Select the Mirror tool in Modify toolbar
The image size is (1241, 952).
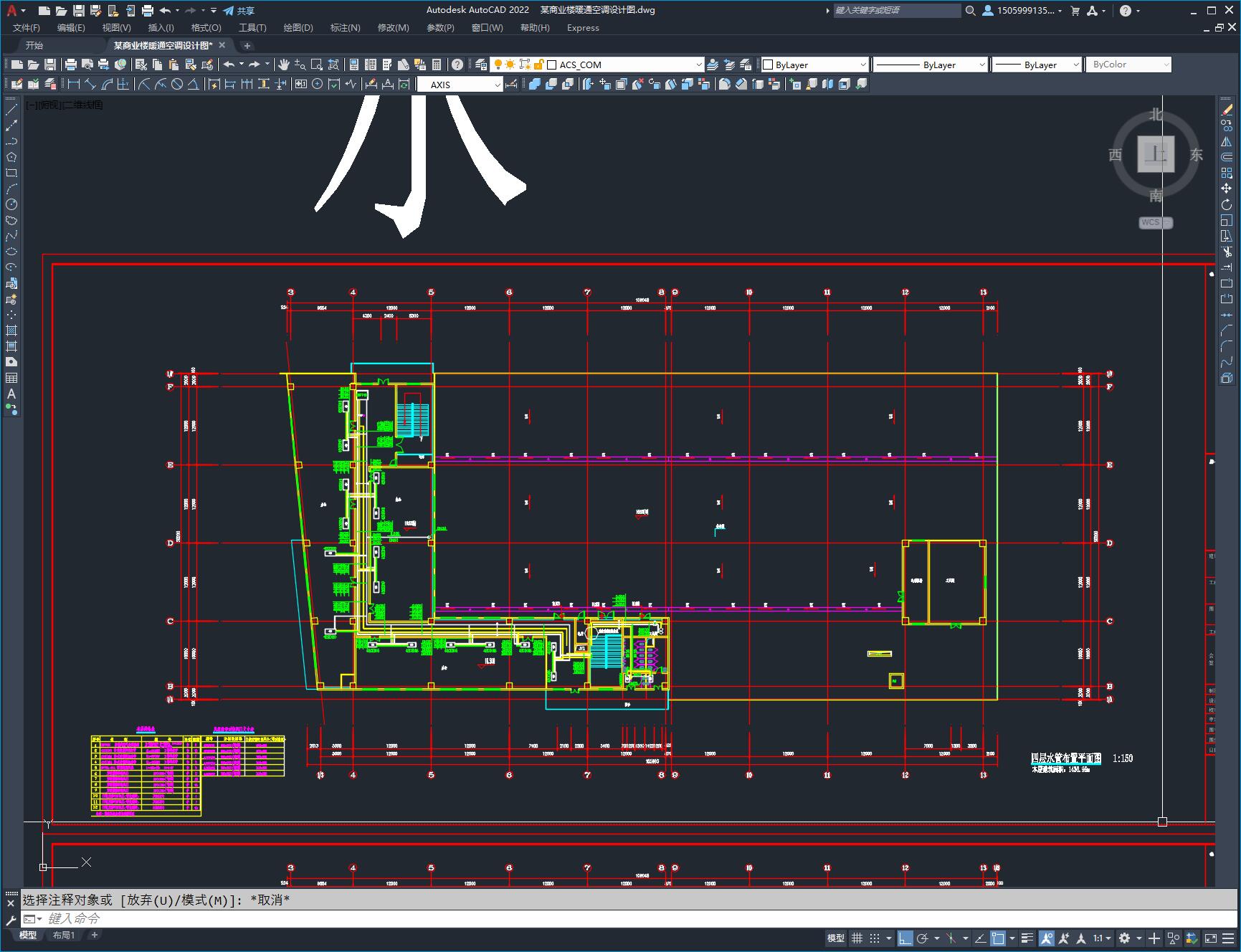click(1227, 141)
